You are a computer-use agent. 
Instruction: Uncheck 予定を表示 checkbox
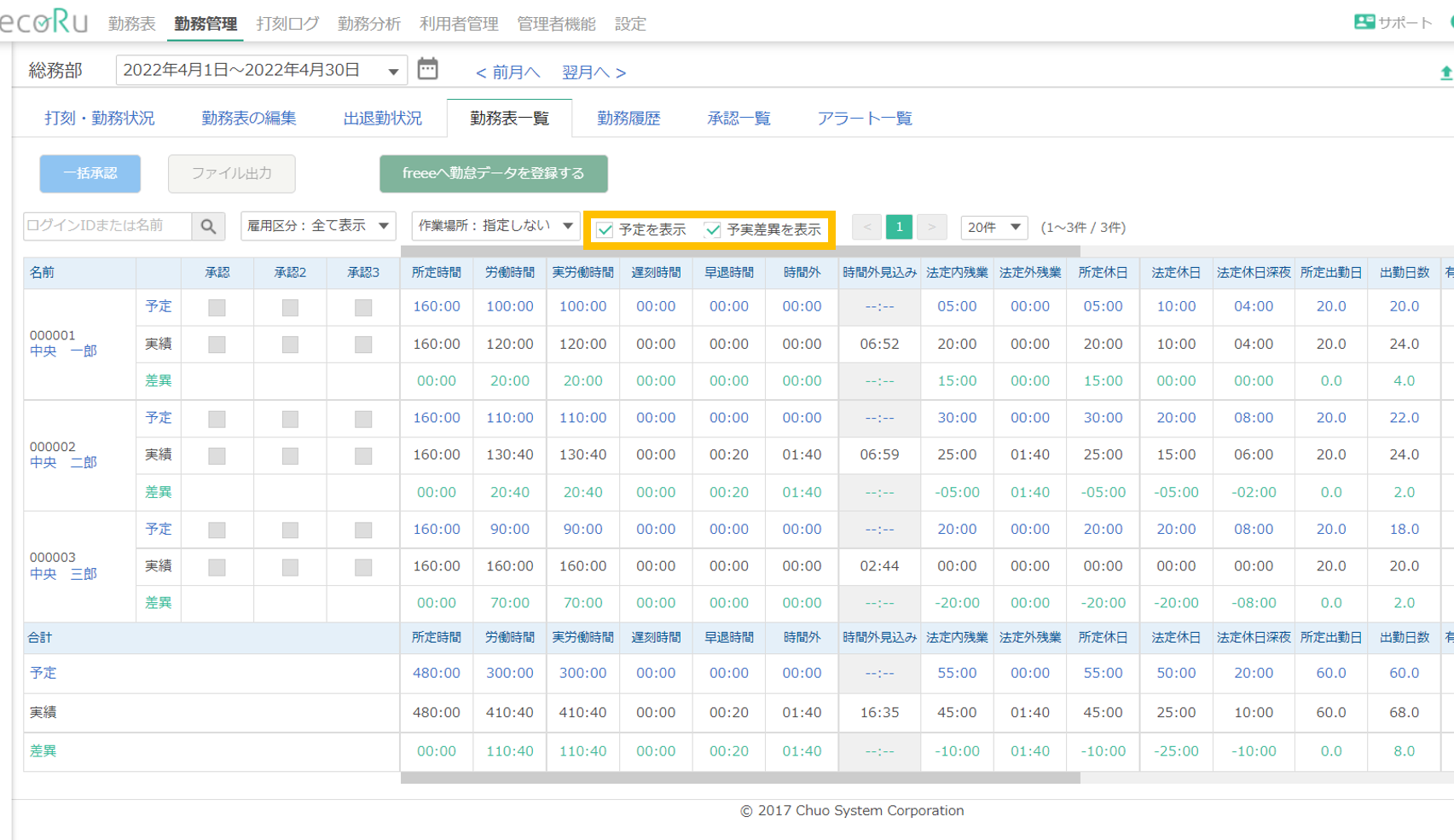pyautogui.click(x=605, y=229)
